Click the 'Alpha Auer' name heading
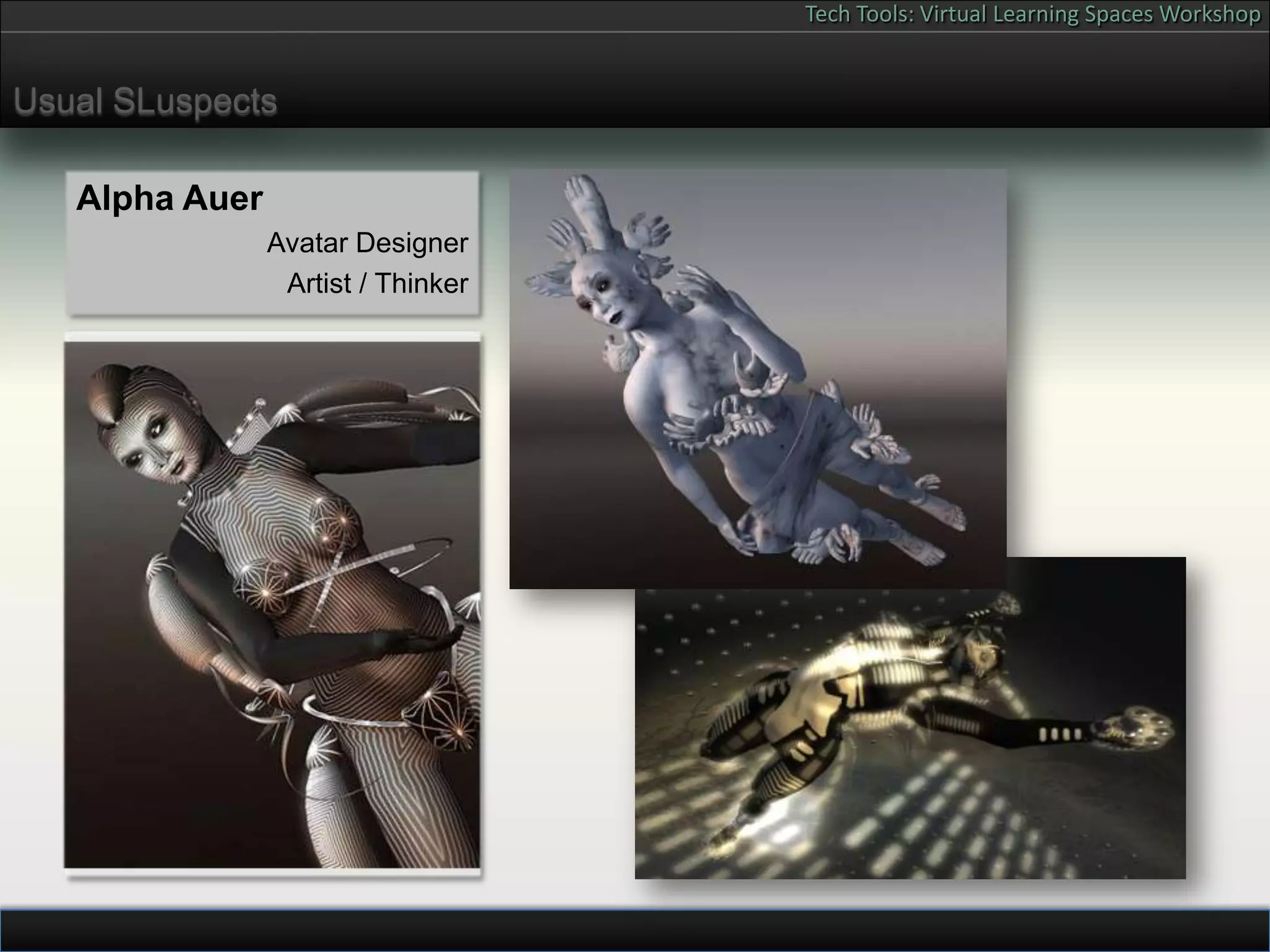This screenshot has height=952, width=1270. click(x=169, y=198)
